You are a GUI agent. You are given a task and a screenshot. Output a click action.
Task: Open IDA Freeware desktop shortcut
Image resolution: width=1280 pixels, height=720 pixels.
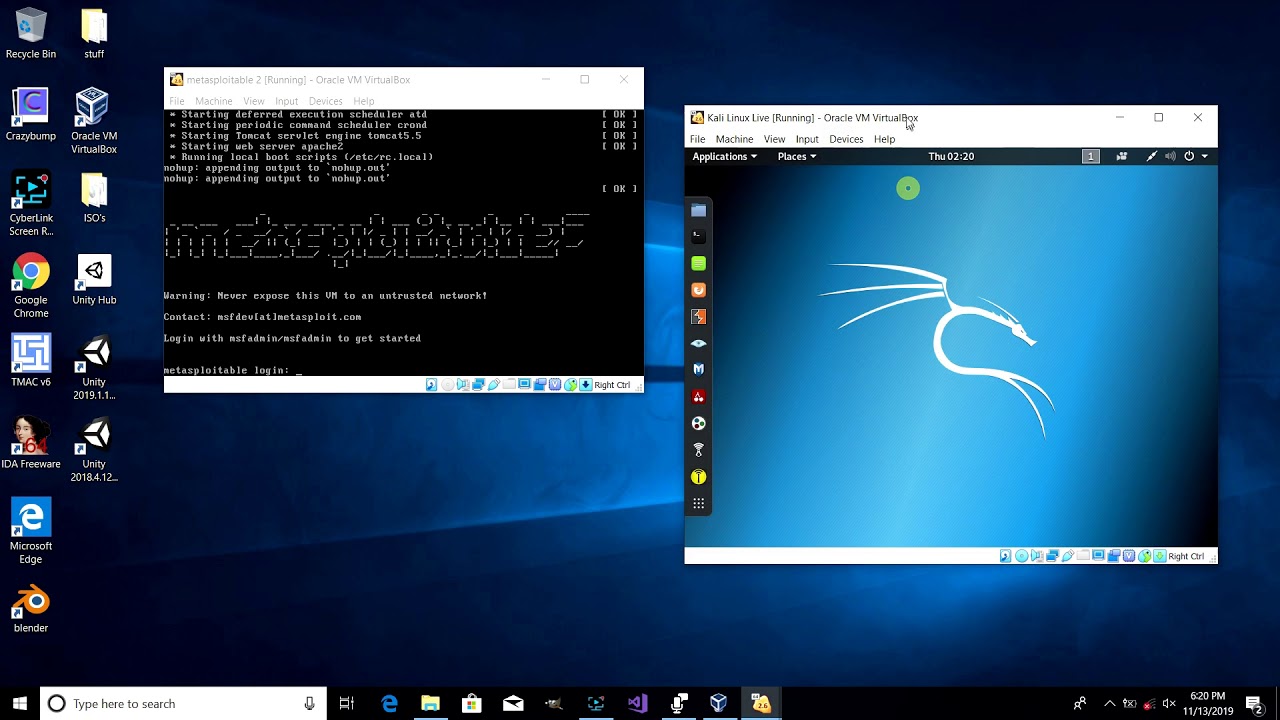[31, 443]
